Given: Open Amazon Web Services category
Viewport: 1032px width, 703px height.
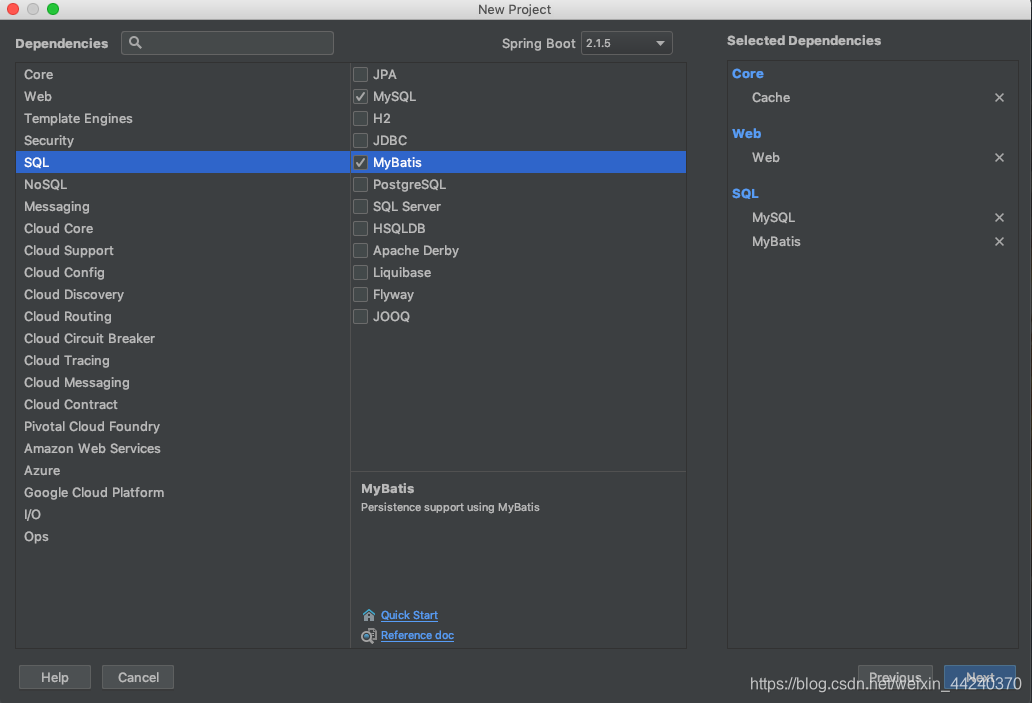Looking at the screenshot, I should [x=183, y=448].
